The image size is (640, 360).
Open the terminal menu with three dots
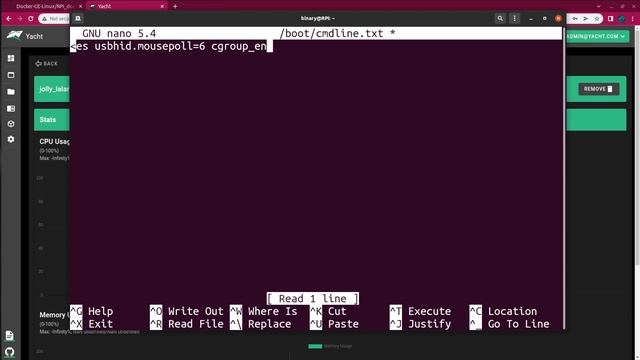[514, 18]
